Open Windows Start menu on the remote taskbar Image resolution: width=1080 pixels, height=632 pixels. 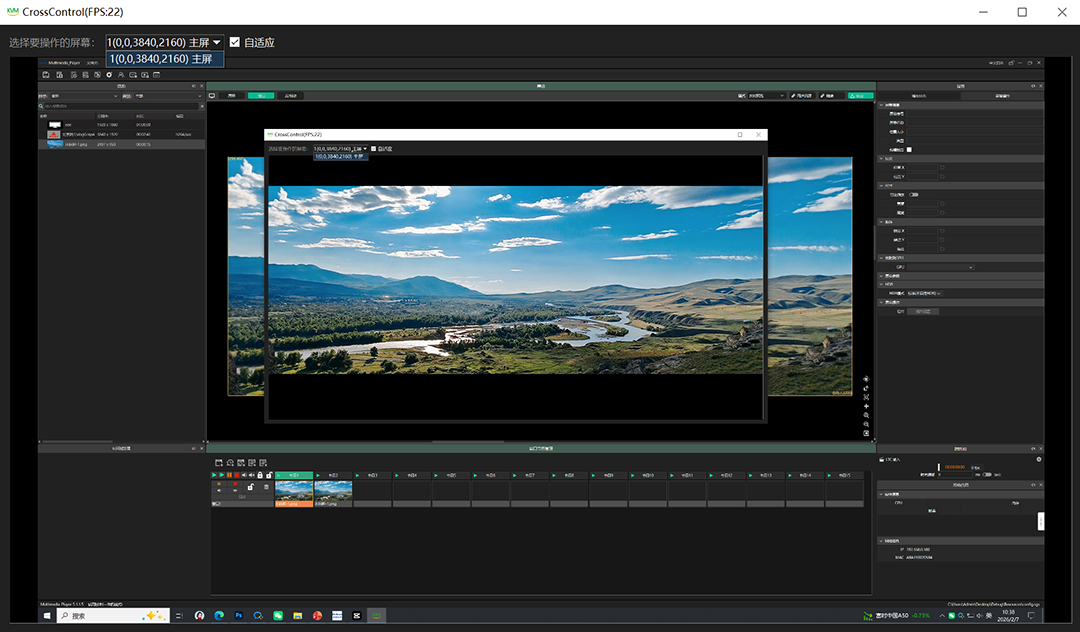click(x=47, y=616)
